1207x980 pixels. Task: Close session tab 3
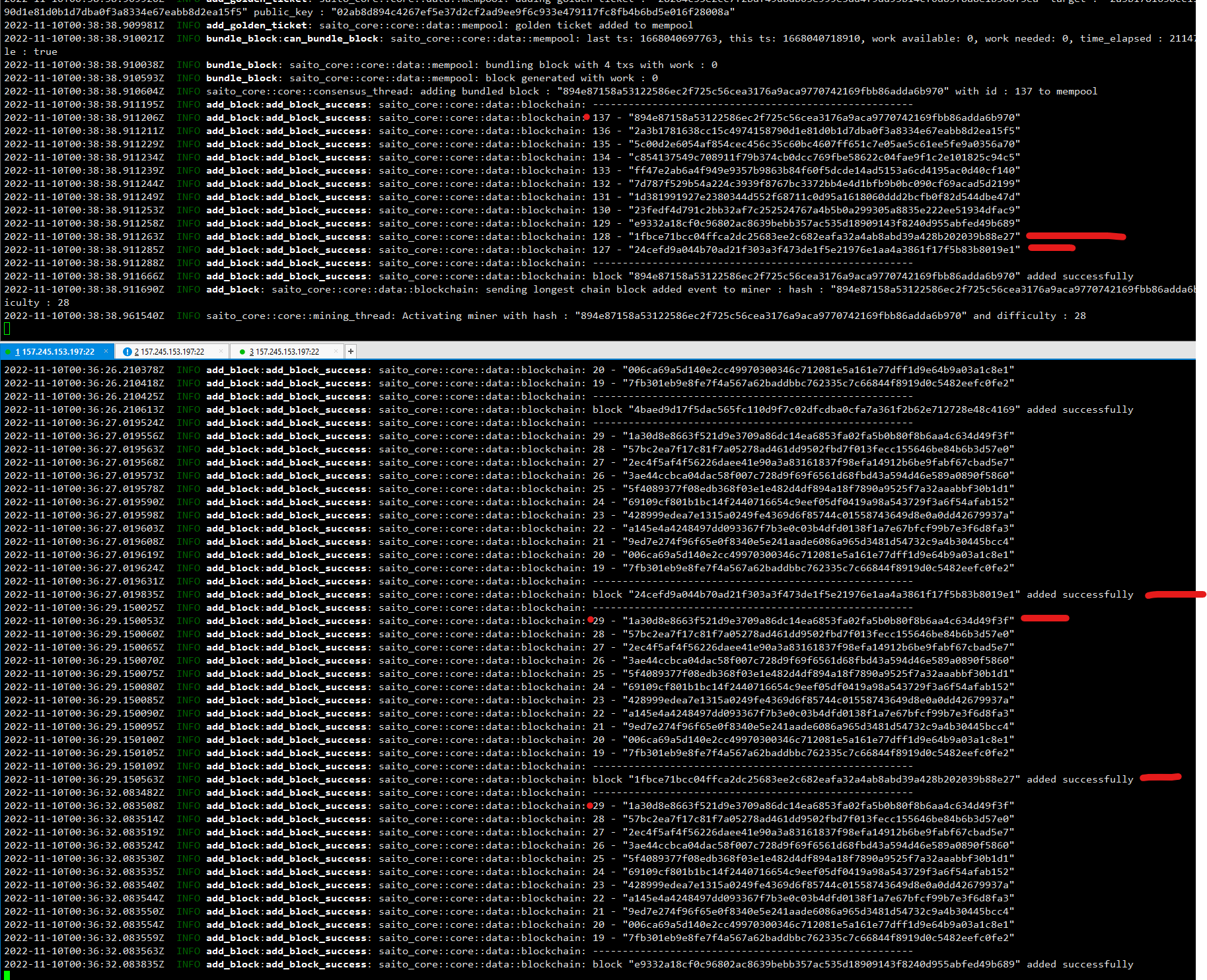tap(336, 351)
